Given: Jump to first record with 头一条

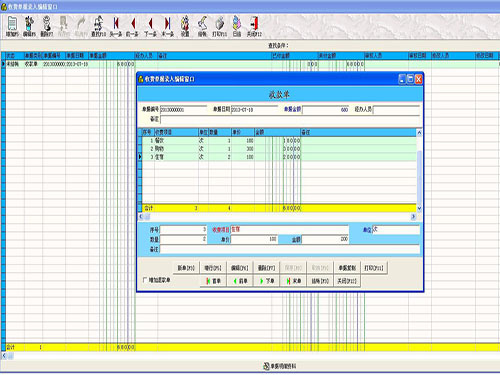Looking at the screenshot, I should pyautogui.click(x=116, y=26).
